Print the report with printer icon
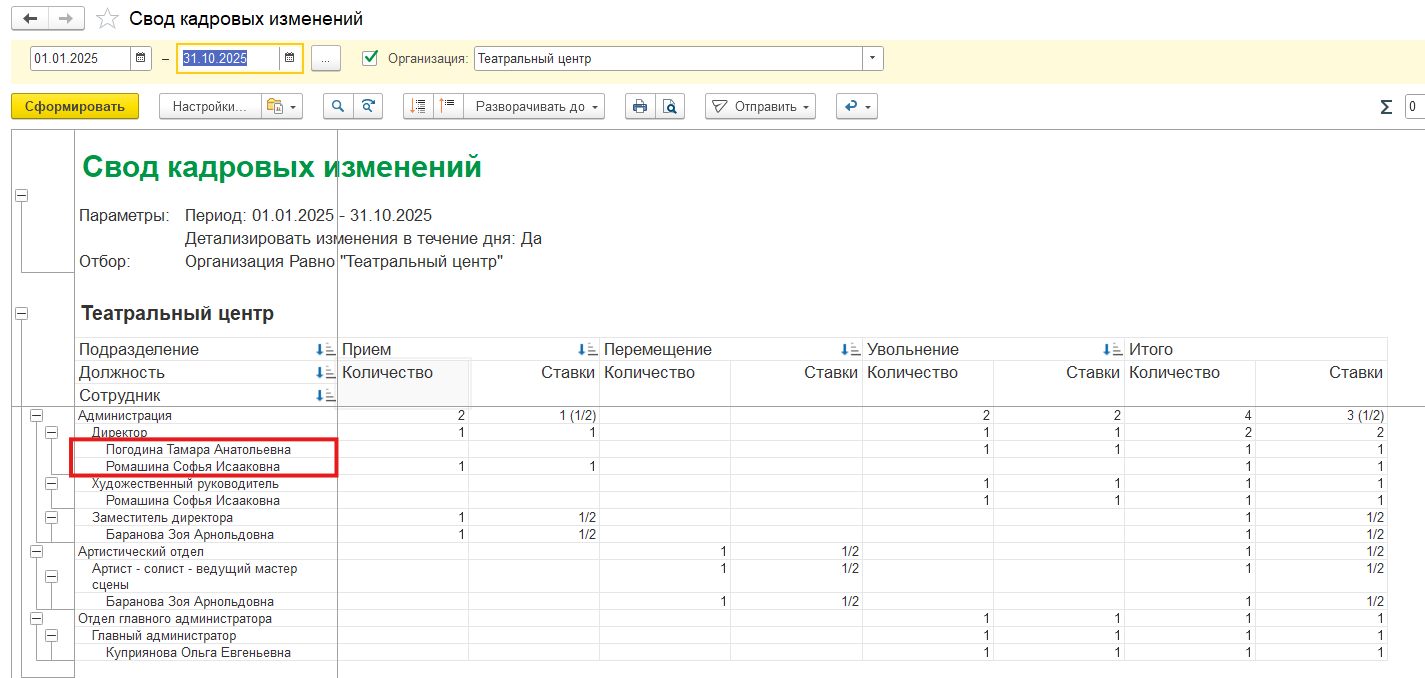 point(640,106)
